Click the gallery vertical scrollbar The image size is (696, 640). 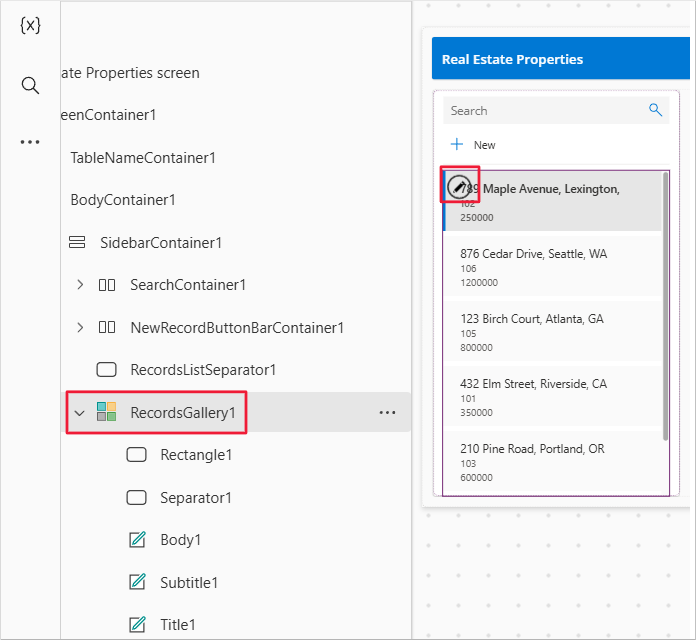665,306
